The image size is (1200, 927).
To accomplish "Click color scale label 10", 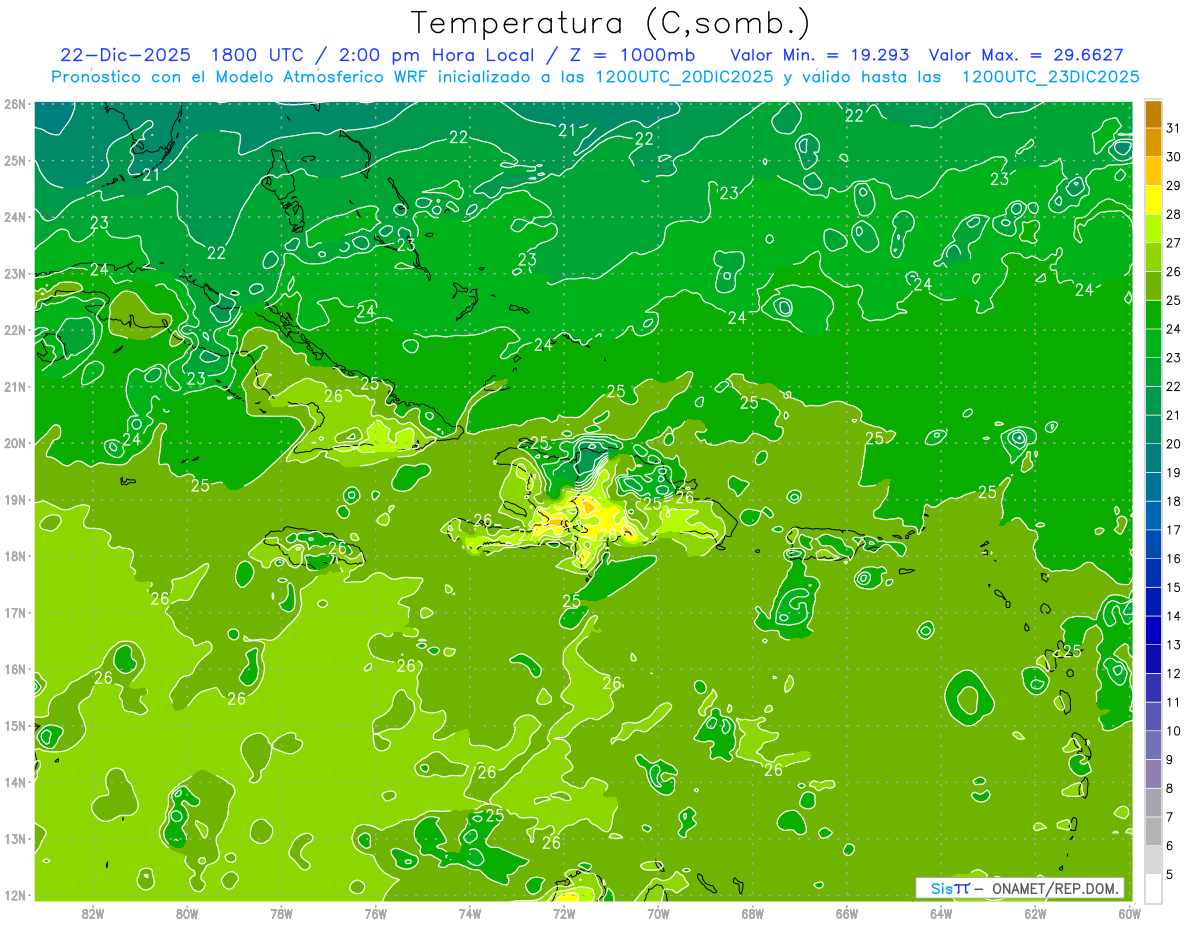I will click(1173, 731).
